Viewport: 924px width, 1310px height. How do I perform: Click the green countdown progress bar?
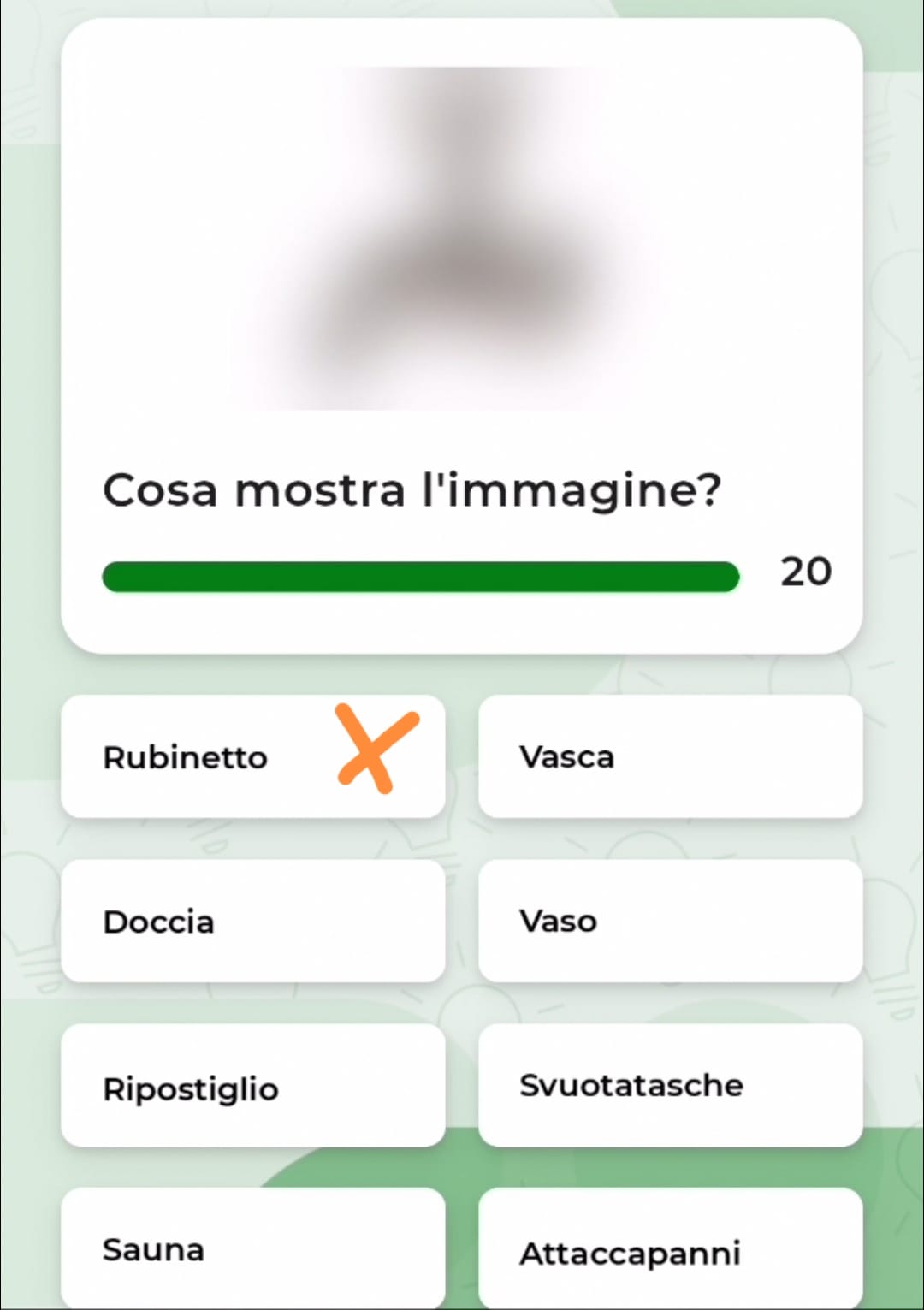coord(421,577)
